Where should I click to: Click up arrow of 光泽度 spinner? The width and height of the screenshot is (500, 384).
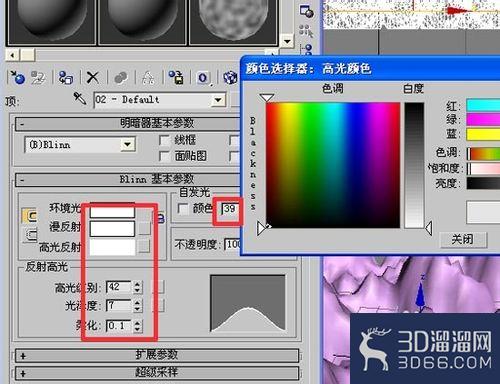(137, 302)
